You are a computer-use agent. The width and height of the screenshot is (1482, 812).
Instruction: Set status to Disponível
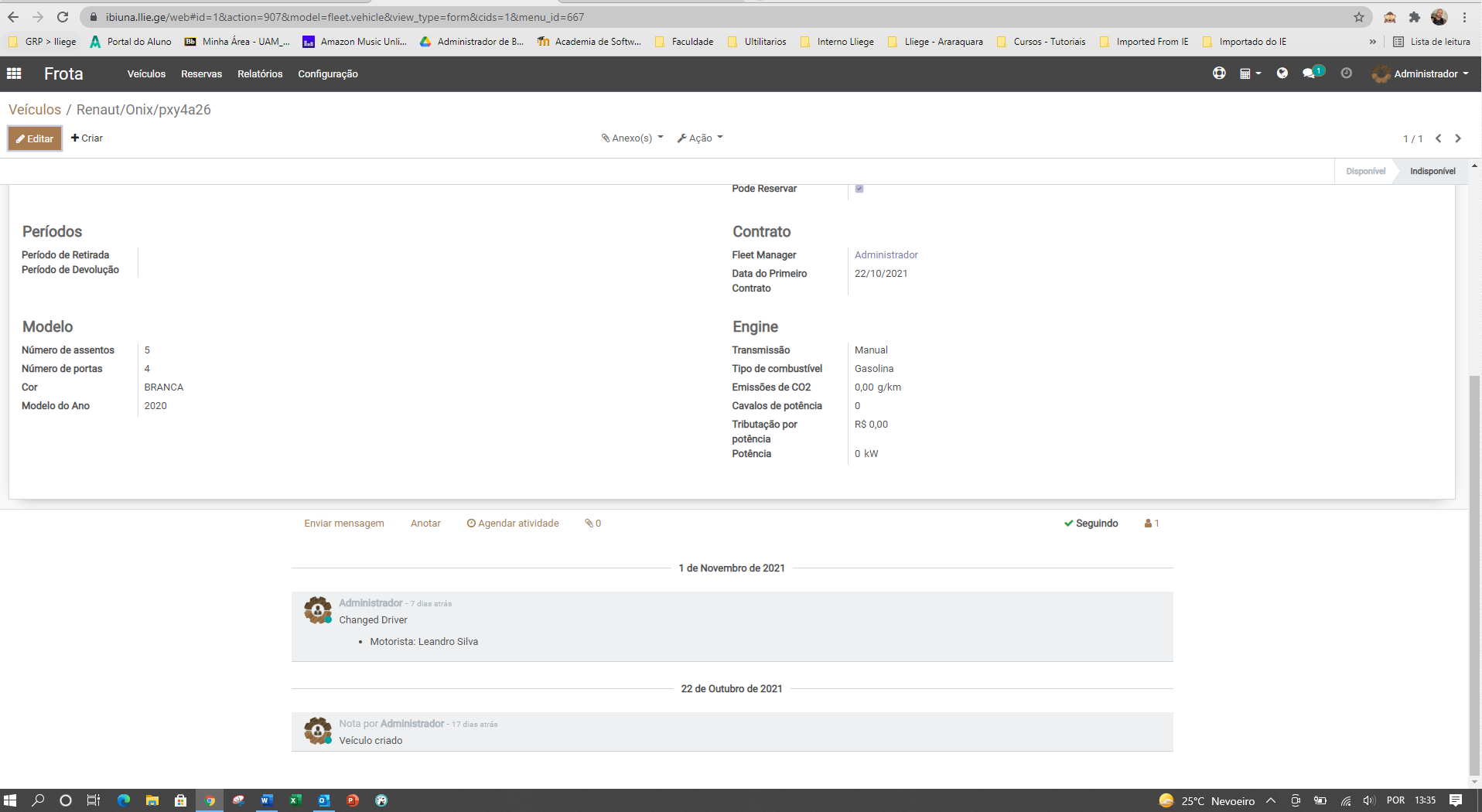tap(1364, 171)
